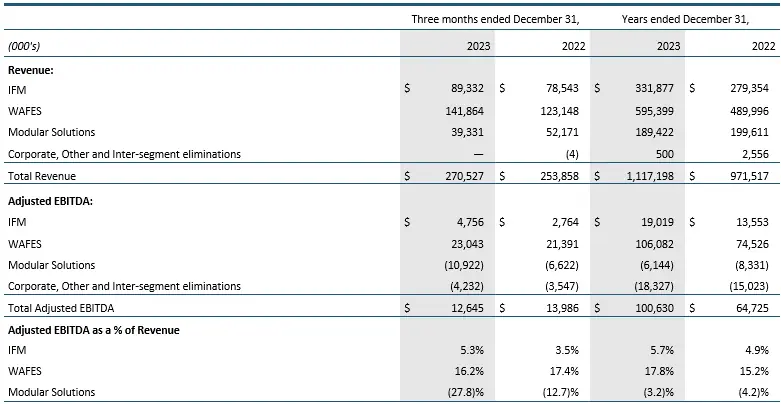This screenshot has height=404, width=781.
Task: Click the "Three months ended December 31," header
Action: [496, 19]
